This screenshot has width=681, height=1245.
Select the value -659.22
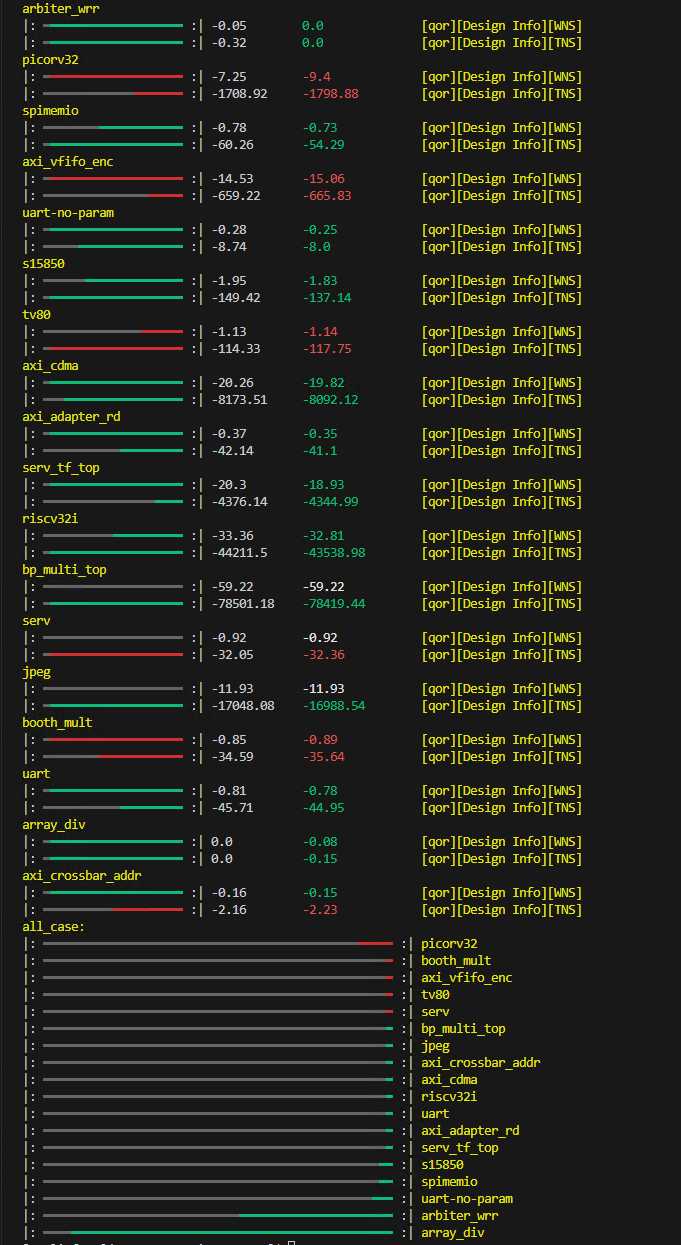(235, 196)
